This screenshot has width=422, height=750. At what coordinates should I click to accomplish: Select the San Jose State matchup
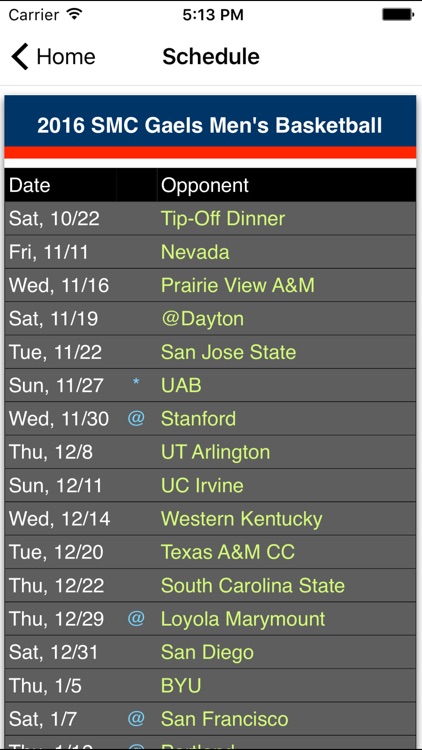(x=228, y=352)
